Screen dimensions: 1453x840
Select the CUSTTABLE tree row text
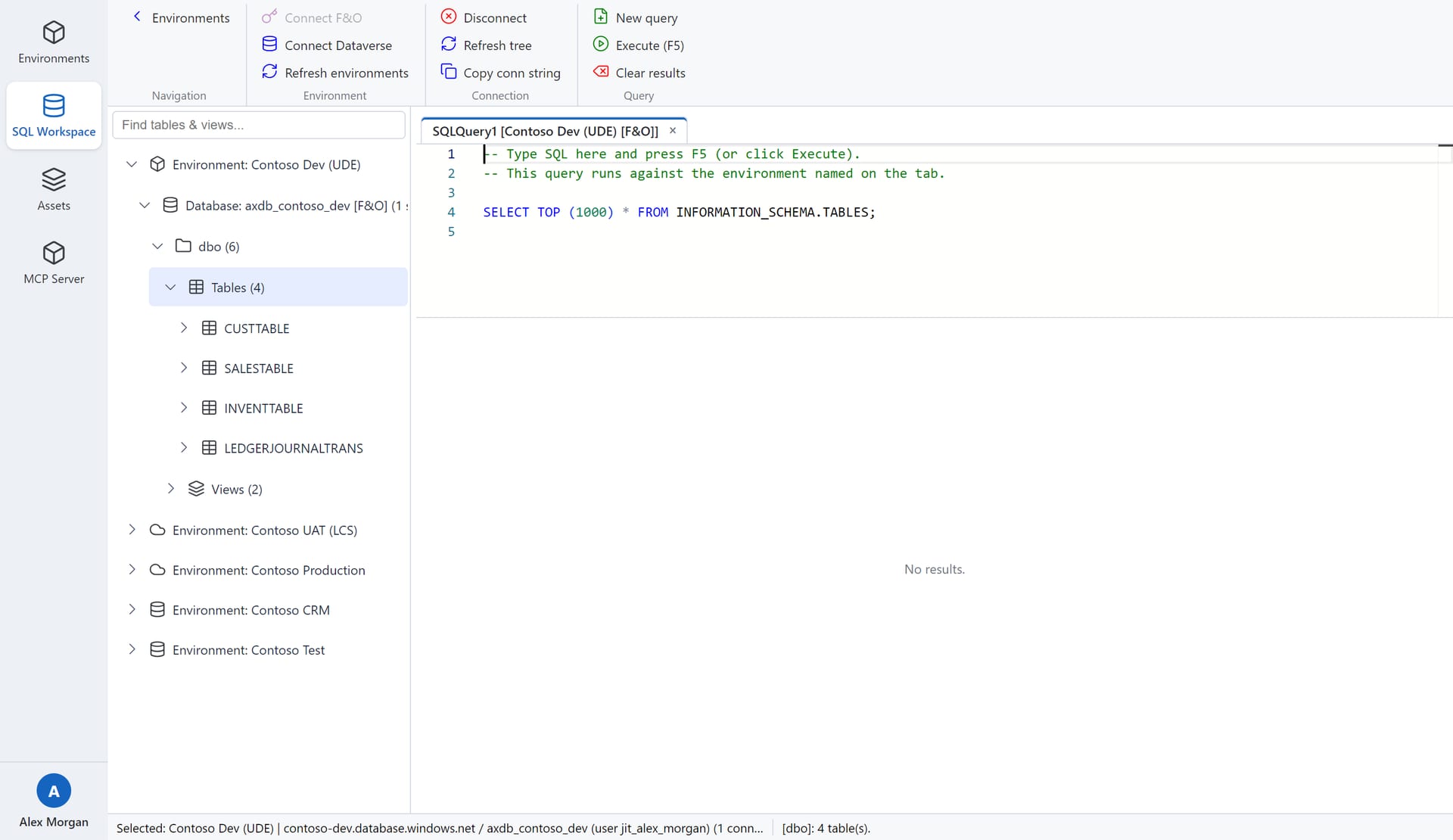(257, 328)
